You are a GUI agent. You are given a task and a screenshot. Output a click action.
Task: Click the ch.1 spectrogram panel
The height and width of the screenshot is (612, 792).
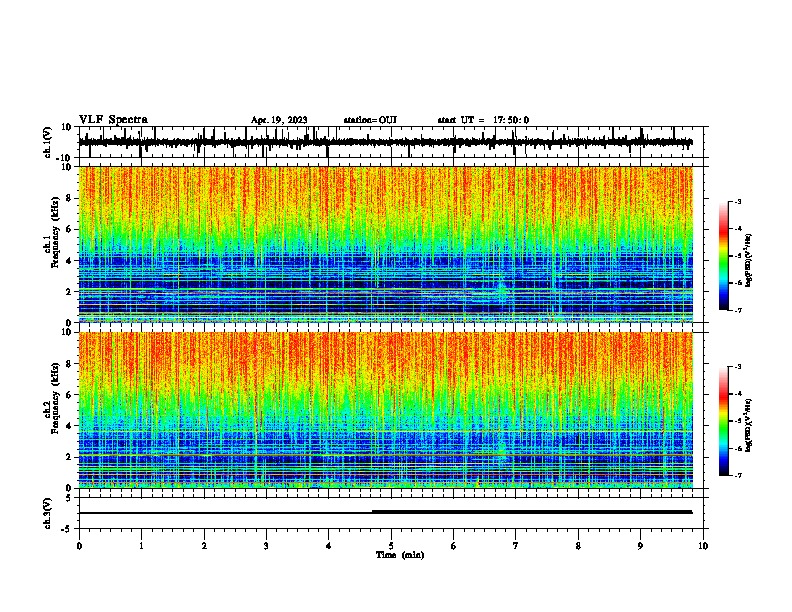(385, 244)
